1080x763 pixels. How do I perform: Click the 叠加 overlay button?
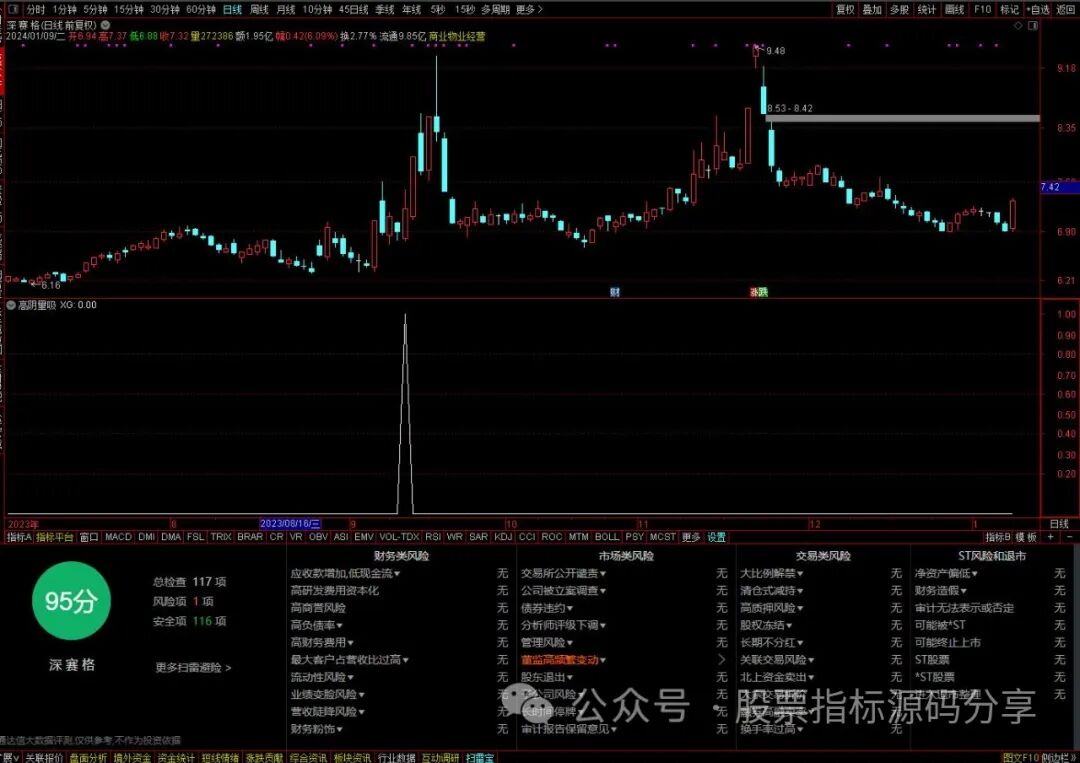click(x=872, y=10)
